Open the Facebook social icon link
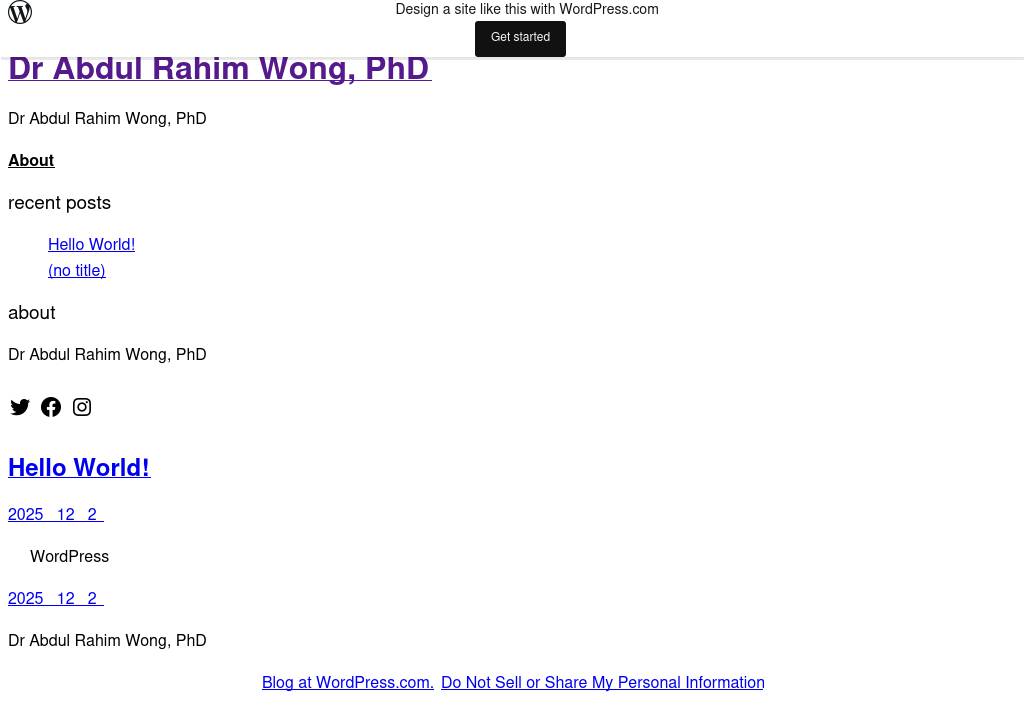1024x714 pixels. (51, 407)
